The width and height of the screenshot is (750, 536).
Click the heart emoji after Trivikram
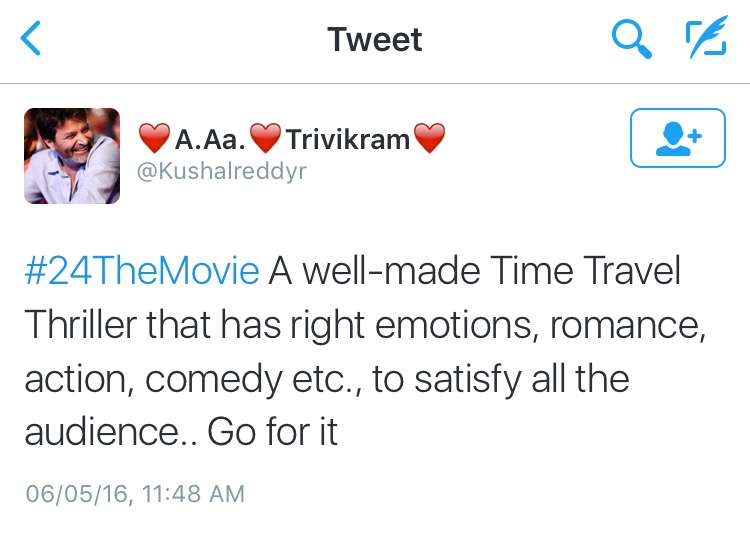pyautogui.click(x=428, y=138)
